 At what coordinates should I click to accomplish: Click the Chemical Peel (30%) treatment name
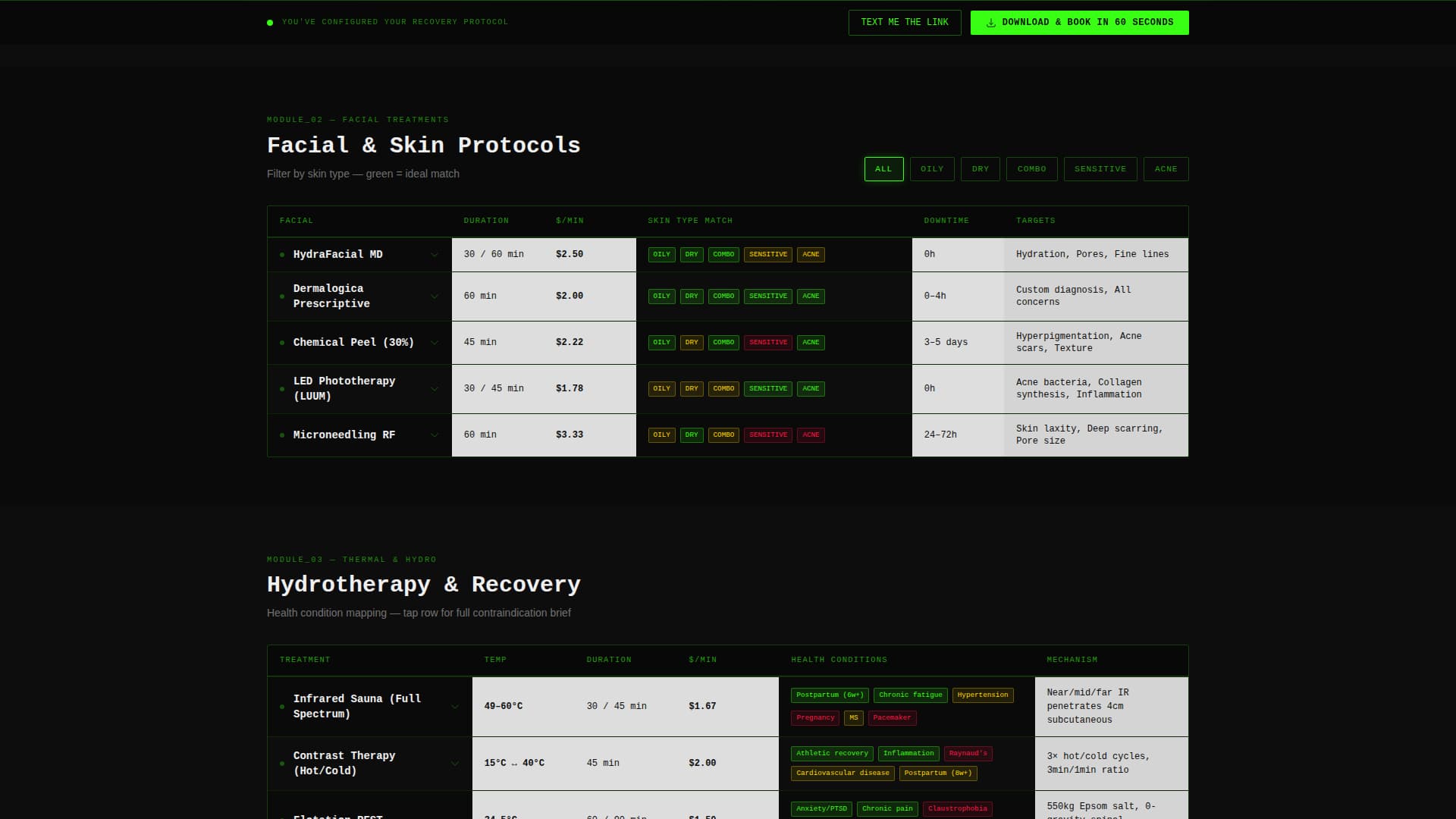coord(353,343)
